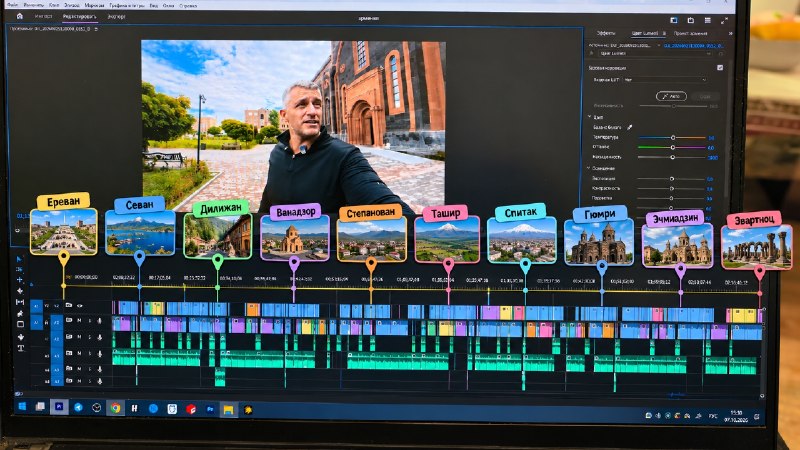Toggle V1 source patching button

point(36,306)
